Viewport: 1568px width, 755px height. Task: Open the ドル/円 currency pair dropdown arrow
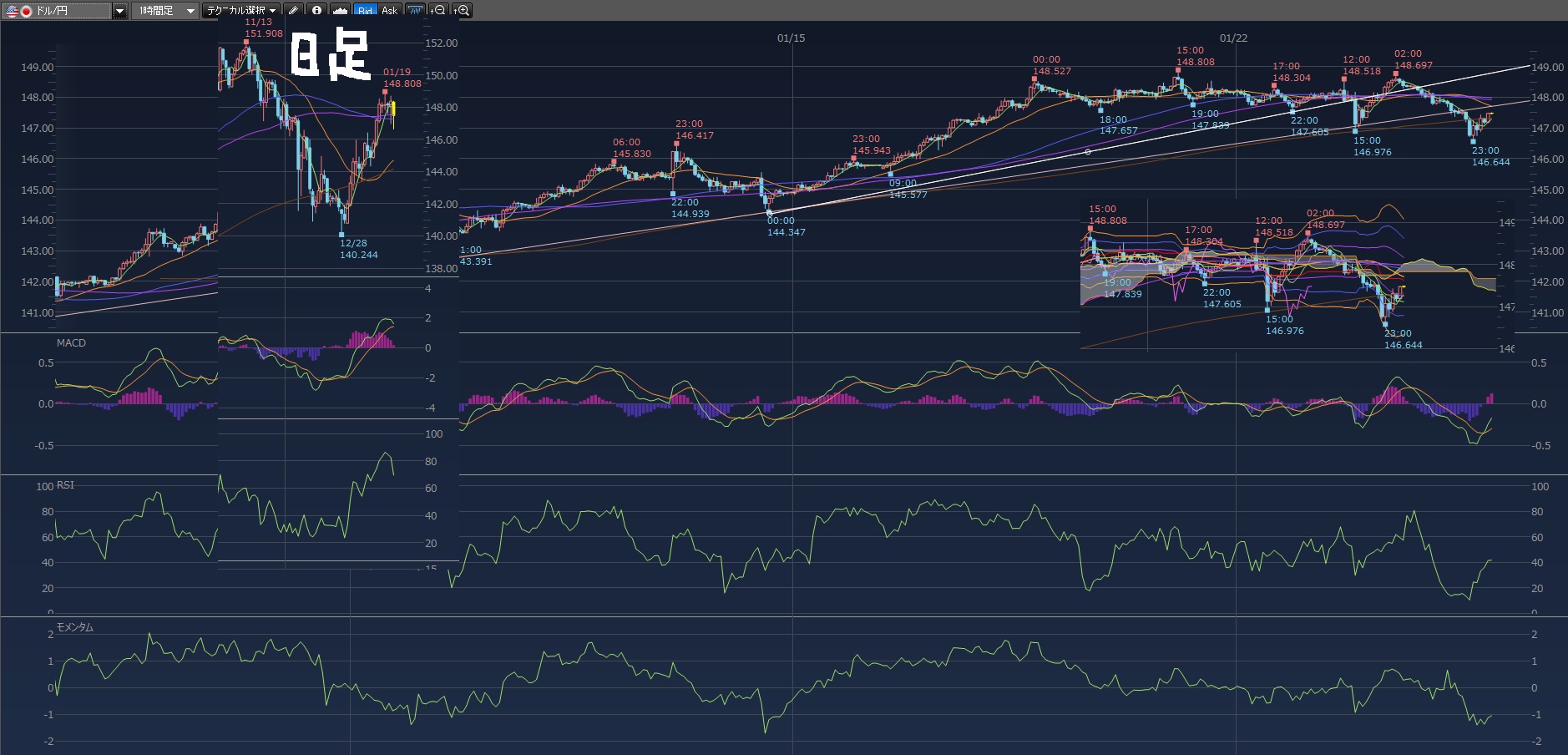[x=119, y=11]
